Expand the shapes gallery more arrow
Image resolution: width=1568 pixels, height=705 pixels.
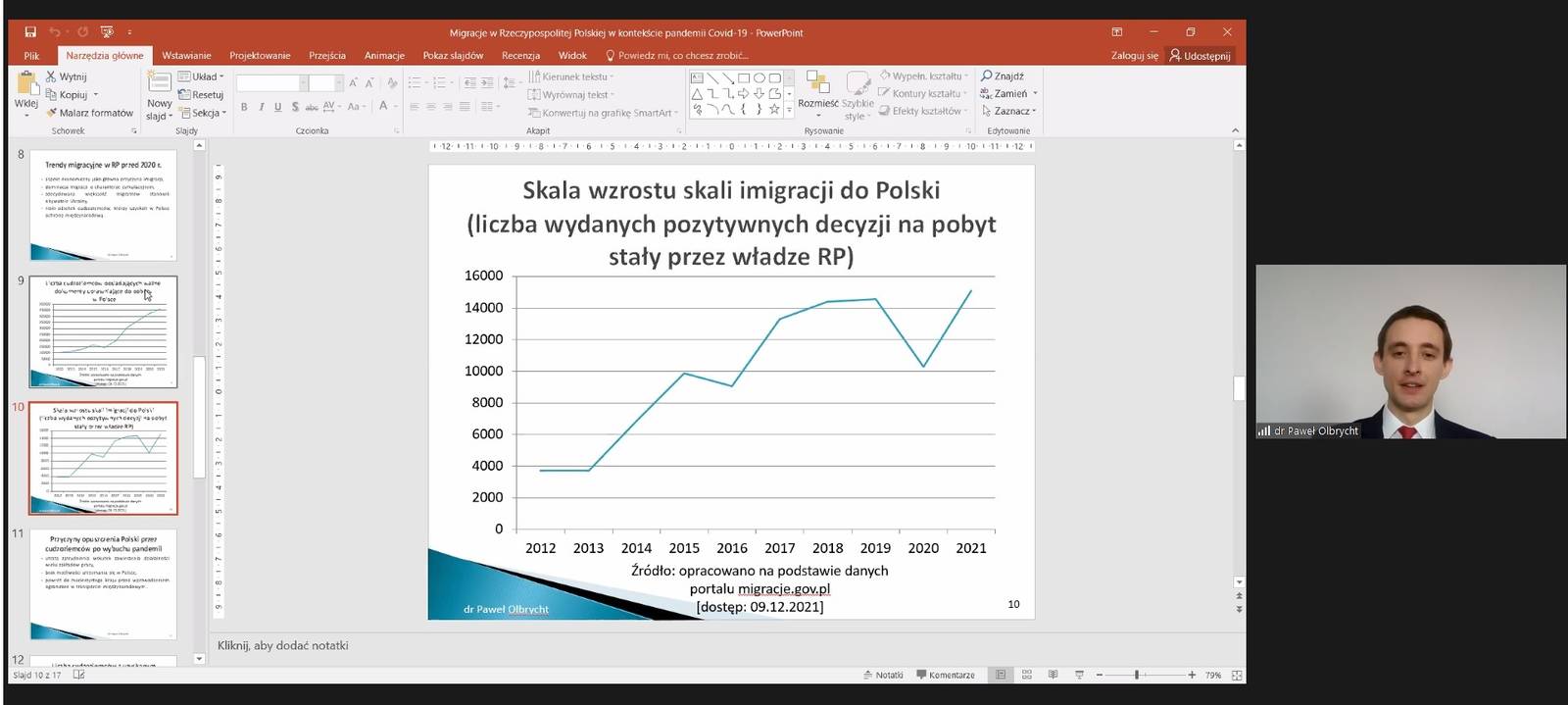(x=789, y=111)
